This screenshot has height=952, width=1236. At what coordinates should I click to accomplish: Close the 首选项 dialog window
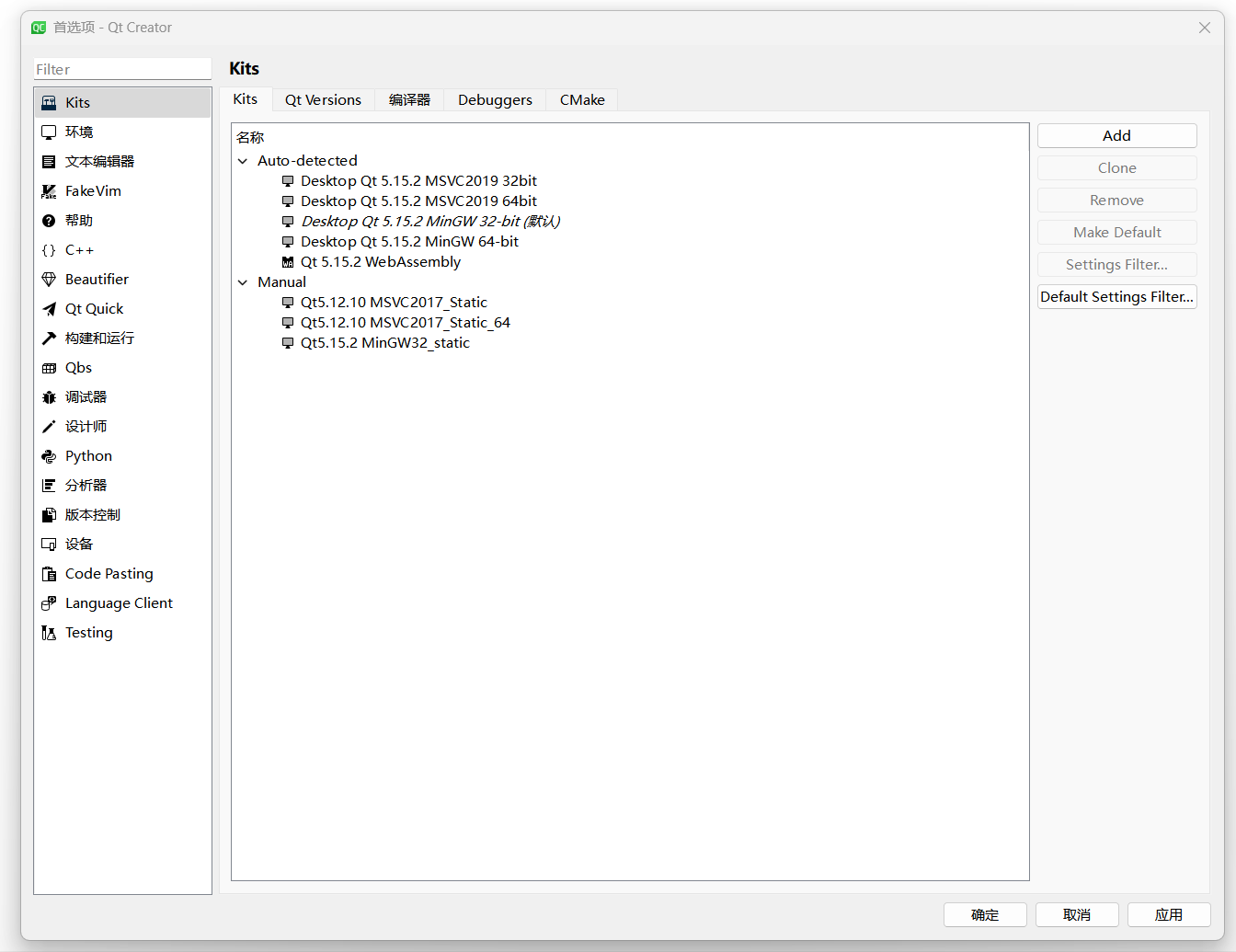click(1205, 28)
